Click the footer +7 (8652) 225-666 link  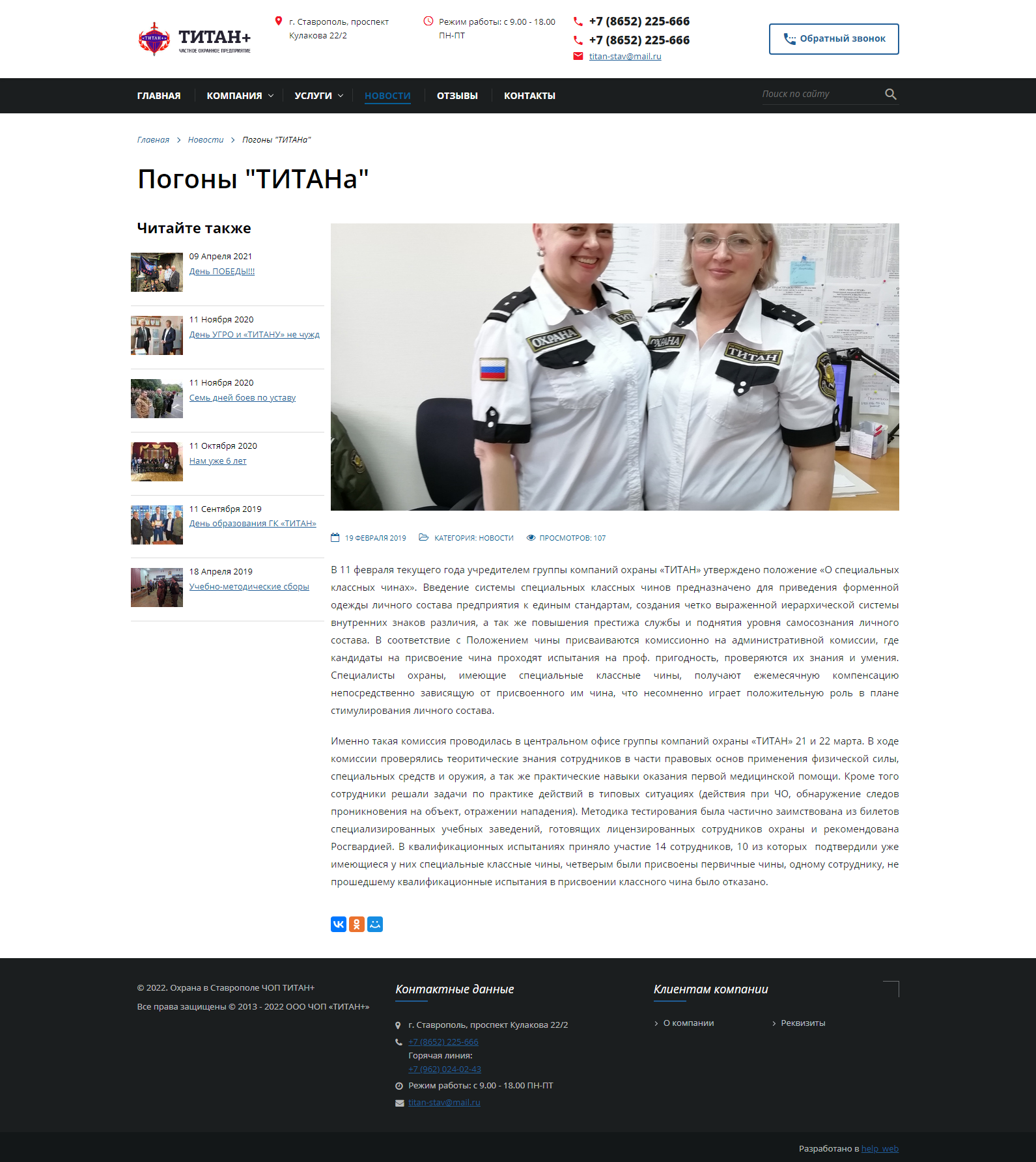click(443, 1042)
